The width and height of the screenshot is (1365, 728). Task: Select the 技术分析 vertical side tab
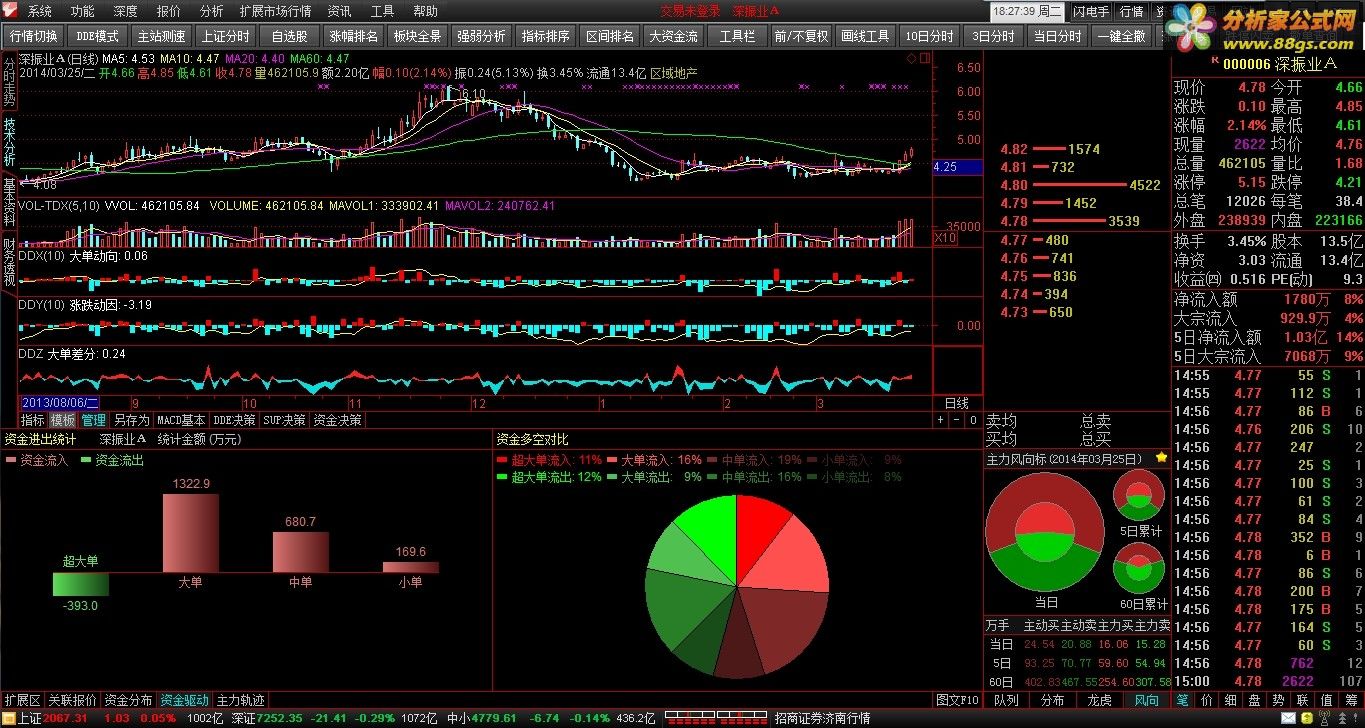(9, 141)
